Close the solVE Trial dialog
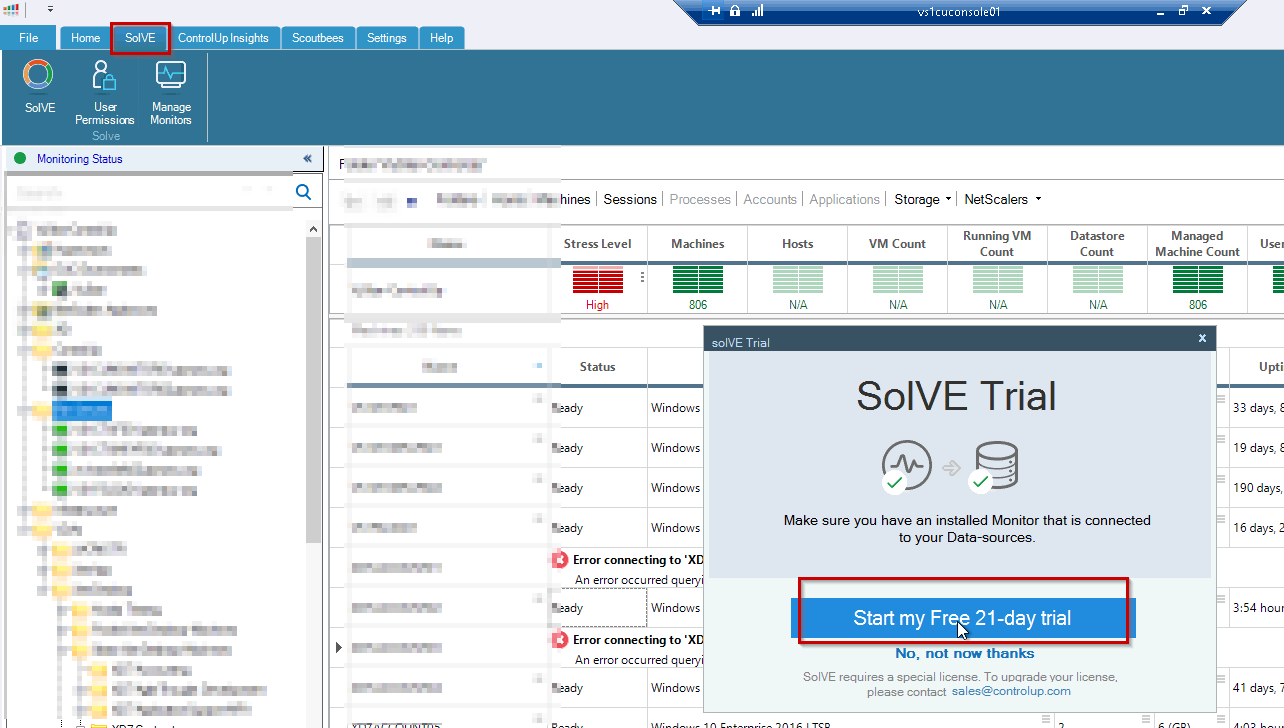The height and width of the screenshot is (728, 1284). pos(1202,338)
